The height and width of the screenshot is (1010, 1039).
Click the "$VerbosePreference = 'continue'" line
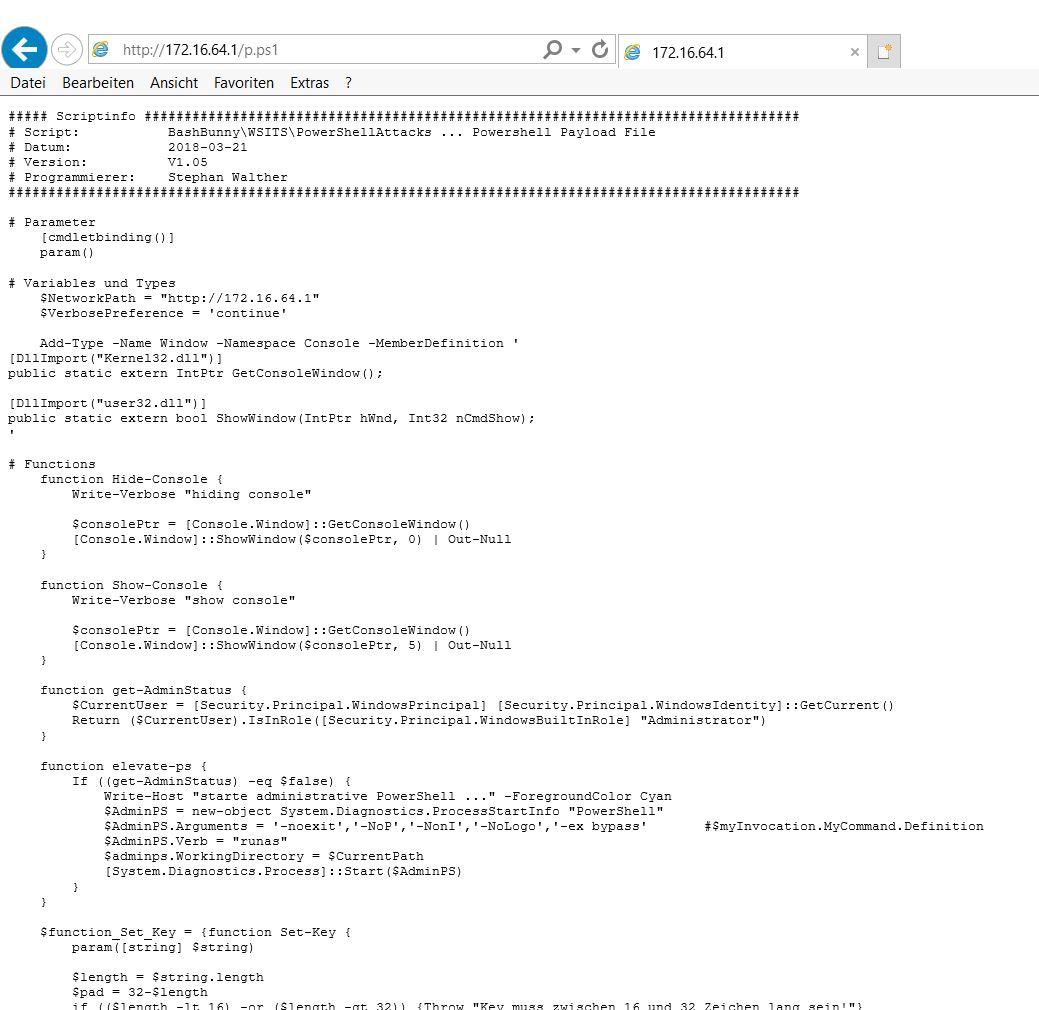tap(163, 313)
